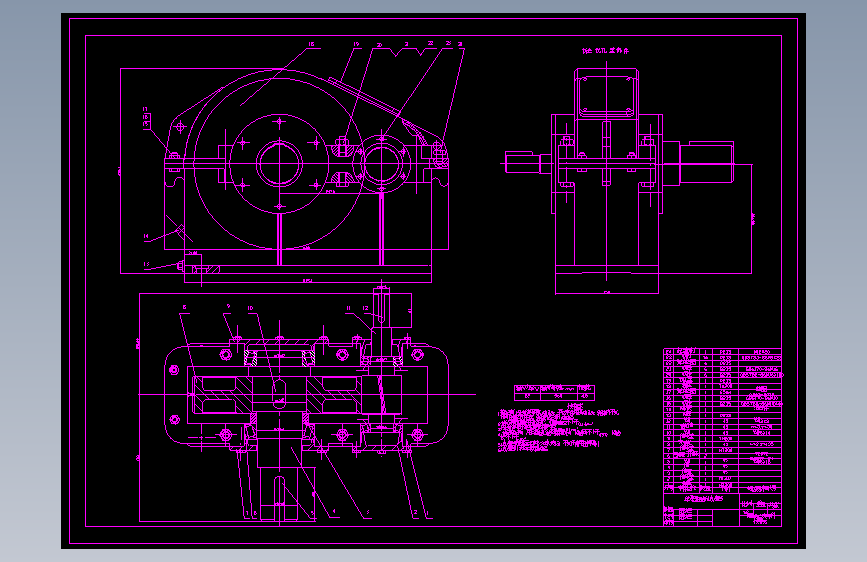The image size is (867, 562).
Task: Click the technical notes text block
Action: (x=558, y=429)
